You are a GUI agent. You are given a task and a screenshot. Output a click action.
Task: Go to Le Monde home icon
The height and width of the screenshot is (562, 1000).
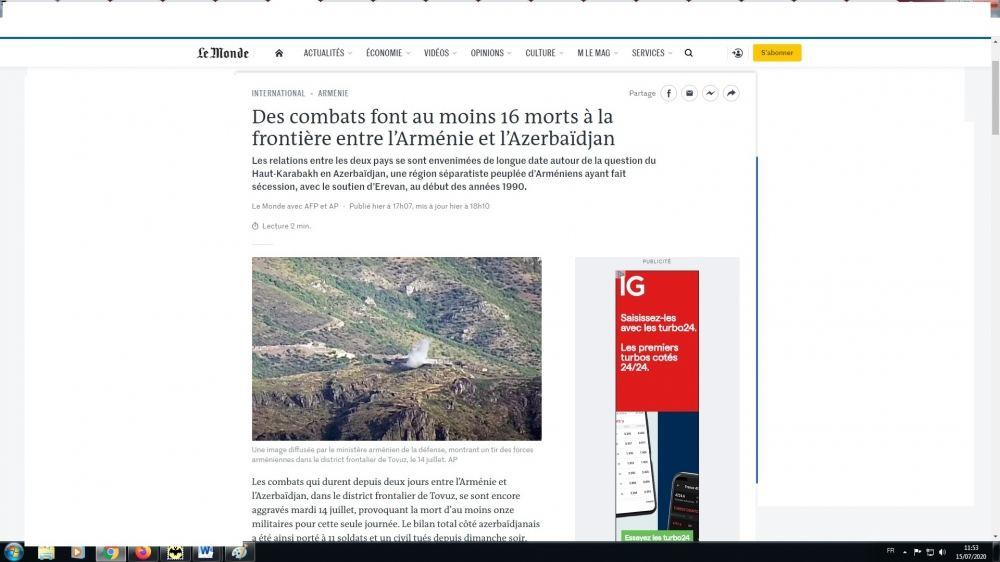(x=279, y=53)
